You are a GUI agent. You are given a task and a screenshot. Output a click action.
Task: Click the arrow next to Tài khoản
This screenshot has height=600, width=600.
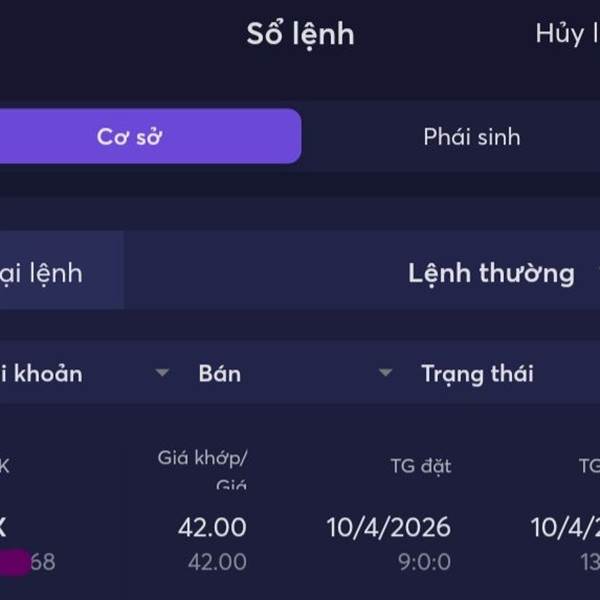162,374
